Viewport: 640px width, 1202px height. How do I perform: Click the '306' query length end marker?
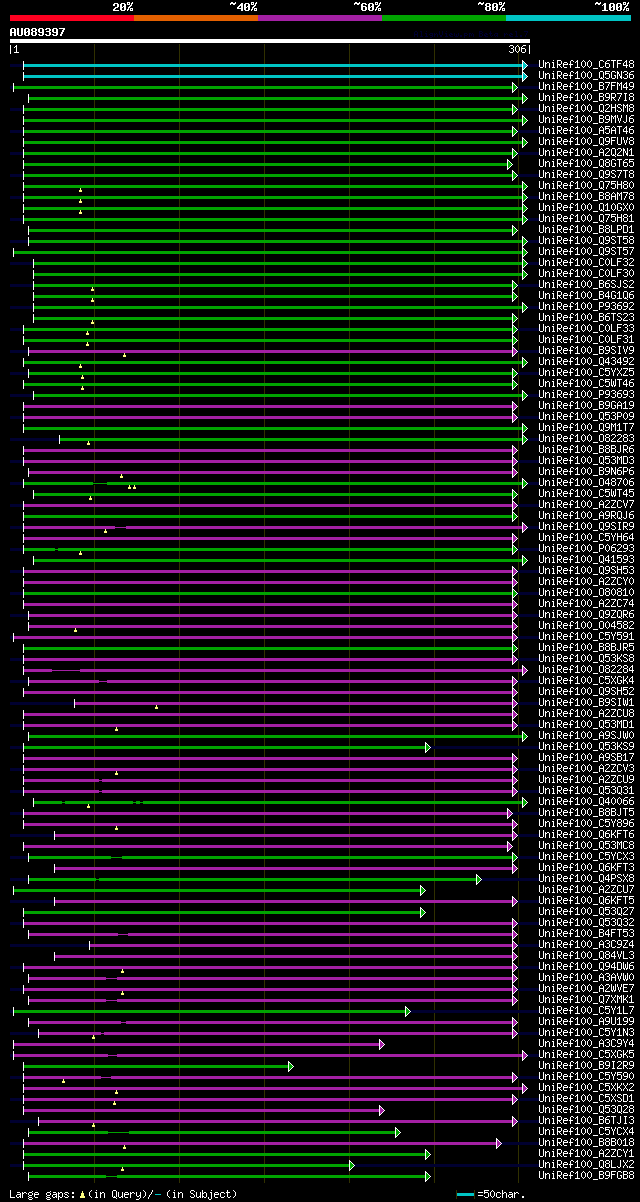click(x=517, y=49)
